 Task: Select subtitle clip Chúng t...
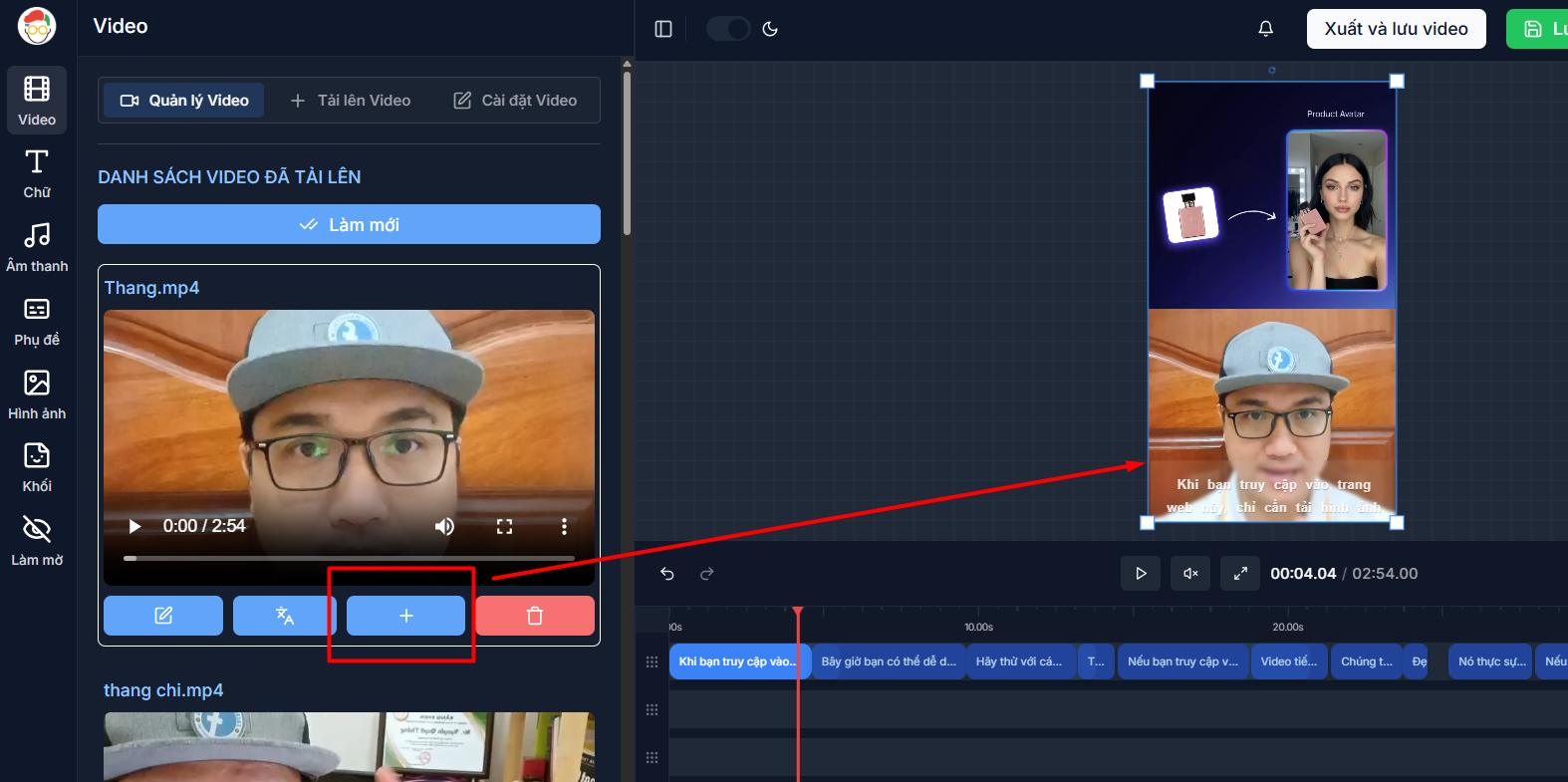(1367, 661)
